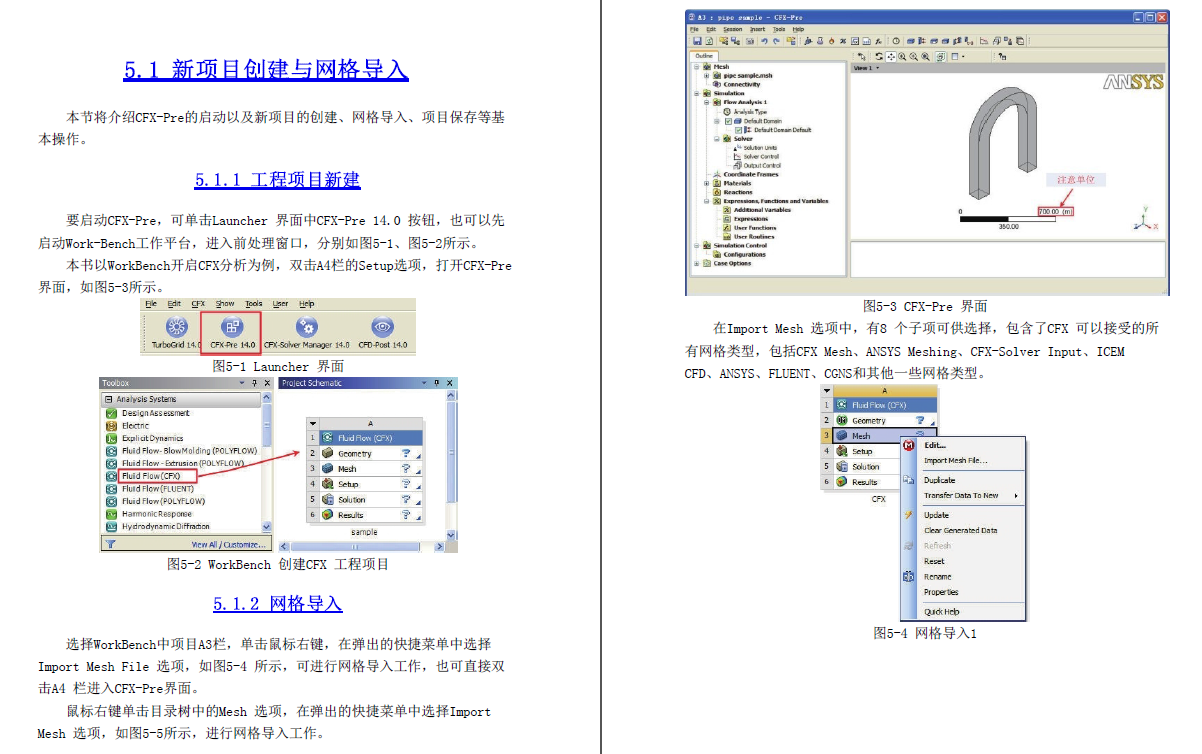Expand the Case Options node

(x=698, y=264)
